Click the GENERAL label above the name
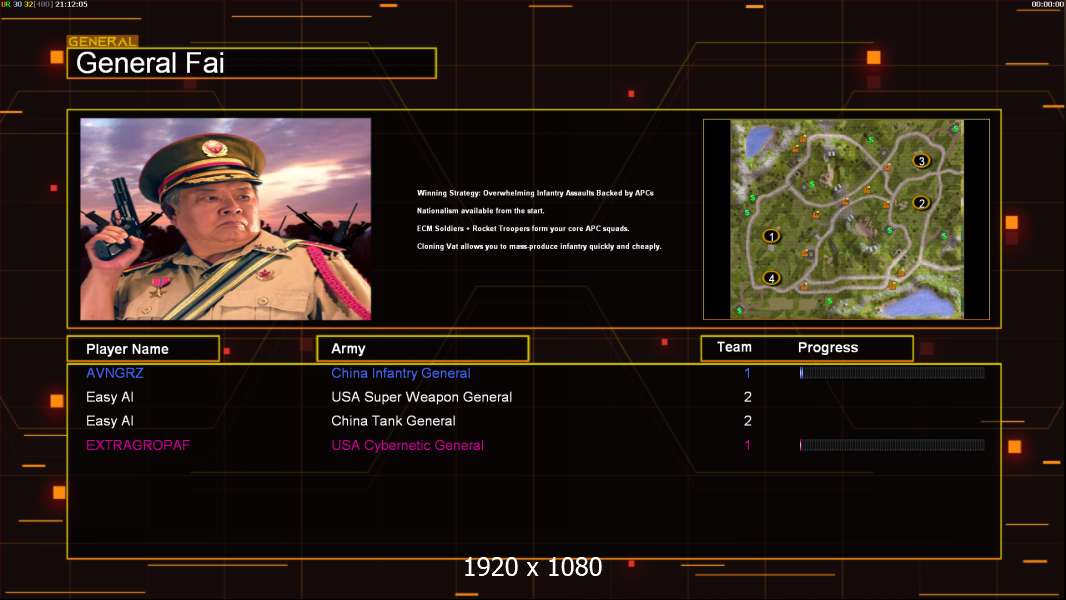Screen dimensions: 1066x600 (103, 41)
